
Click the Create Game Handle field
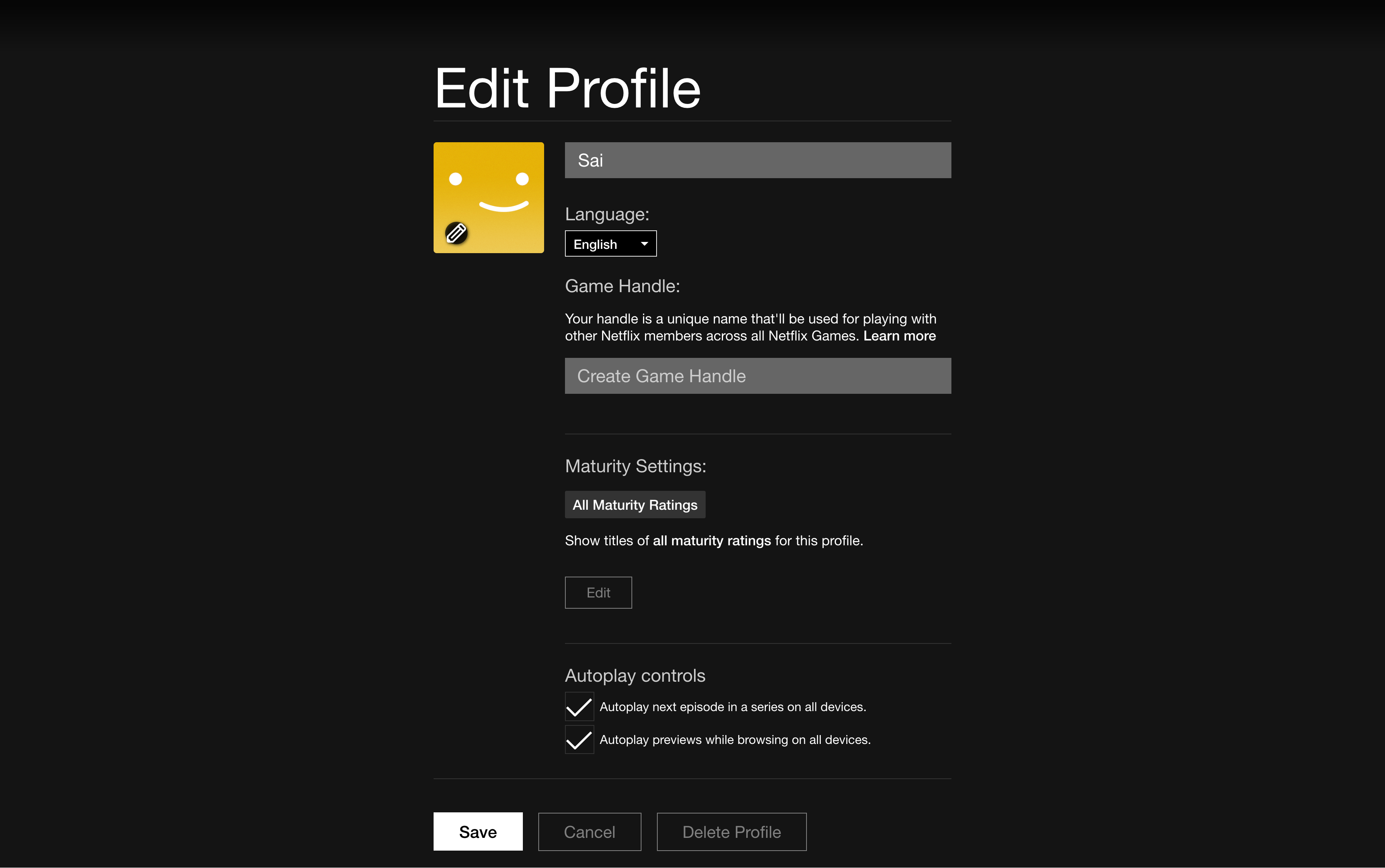coord(757,375)
